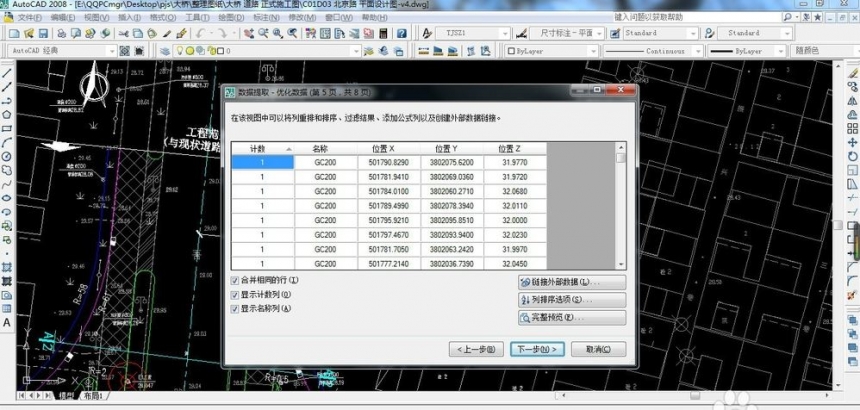Click the 位置 X column header
The width and height of the screenshot is (860, 410).
click(389, 149)
